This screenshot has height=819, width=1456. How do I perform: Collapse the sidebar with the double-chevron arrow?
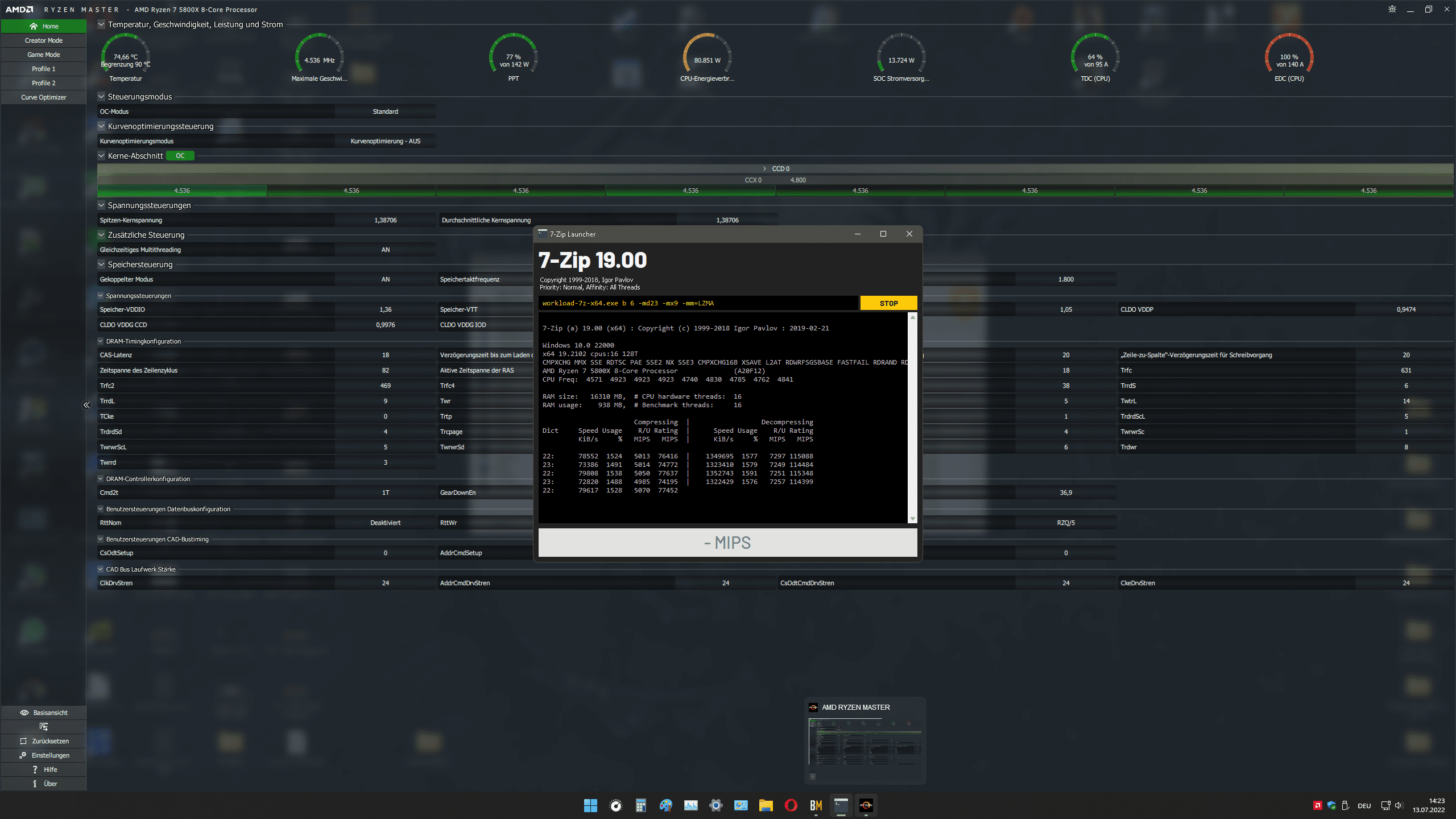click(x=86, y=405)
